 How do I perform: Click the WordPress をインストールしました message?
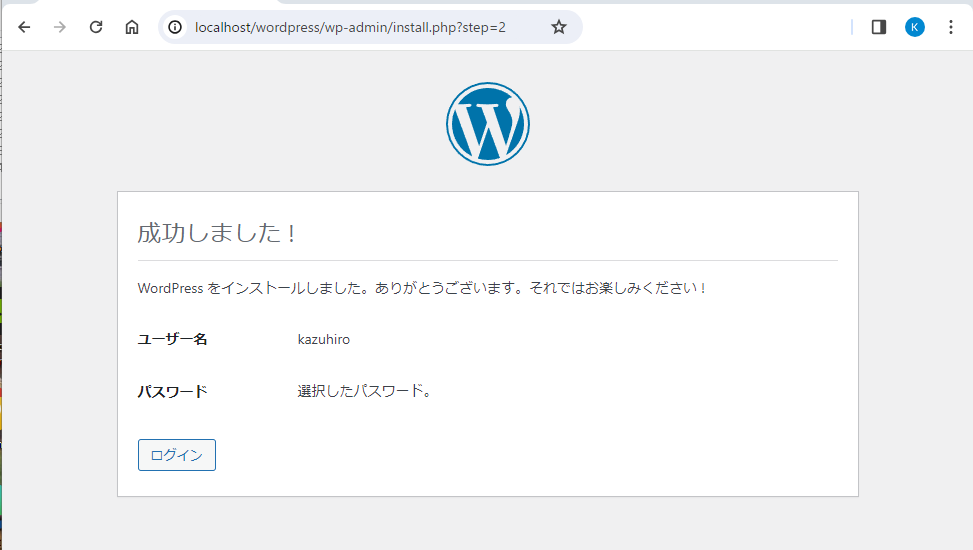point(422,288)
